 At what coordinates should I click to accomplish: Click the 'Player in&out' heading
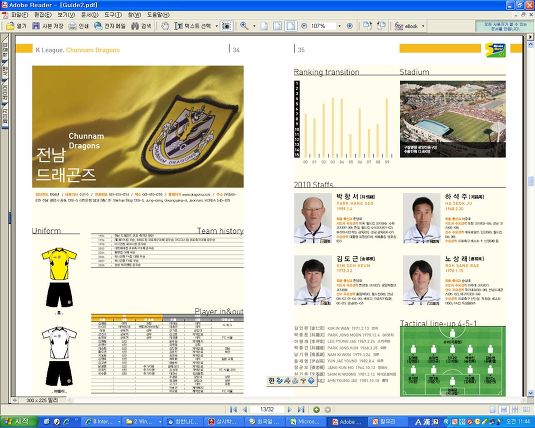pyautogui.click(x=219, y=311)
